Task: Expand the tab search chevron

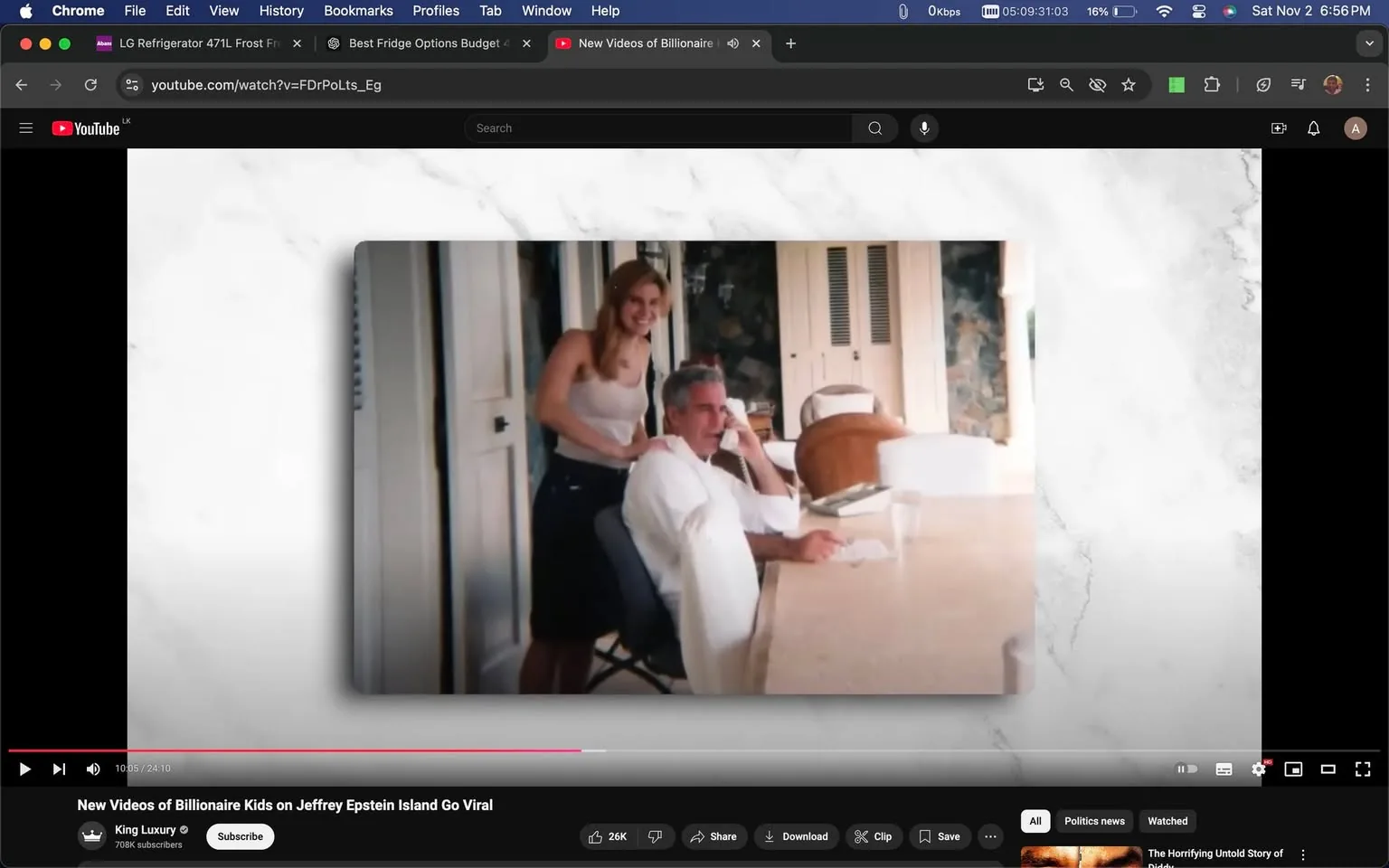Action: 1368,42
